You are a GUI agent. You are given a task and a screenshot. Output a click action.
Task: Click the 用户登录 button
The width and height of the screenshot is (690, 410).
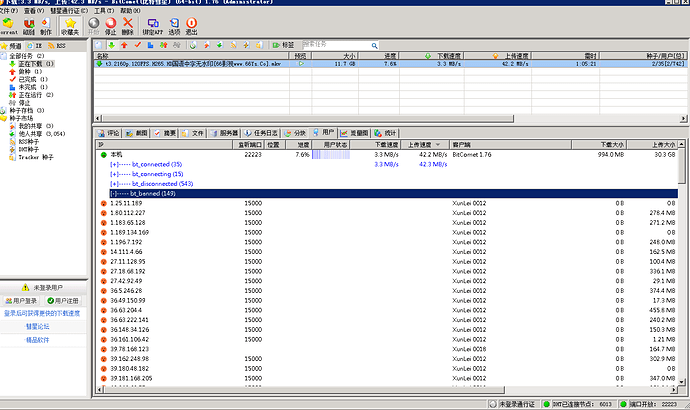[x=21, y=301]
